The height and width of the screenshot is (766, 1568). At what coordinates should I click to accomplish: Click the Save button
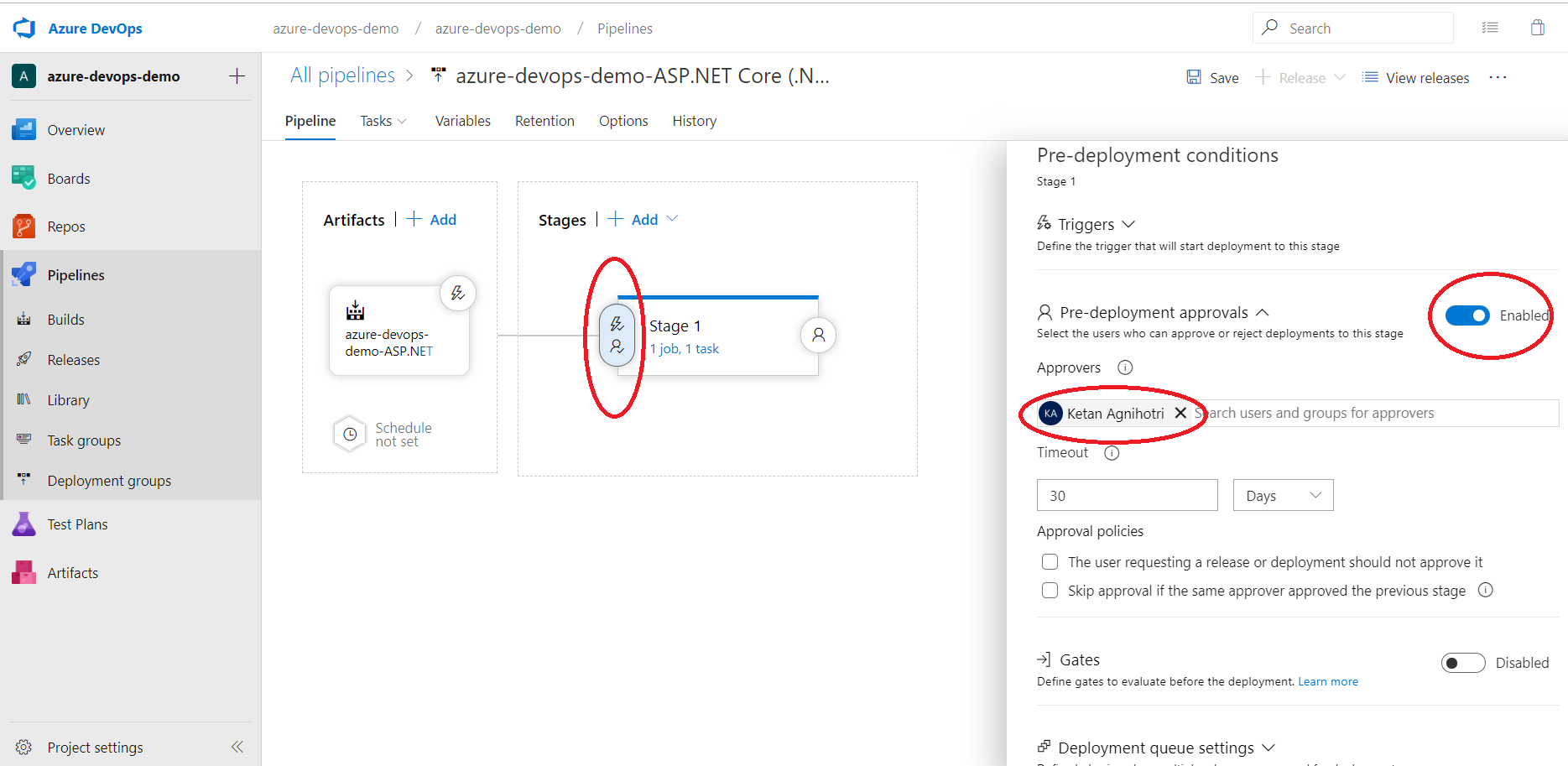point(1212,77)
